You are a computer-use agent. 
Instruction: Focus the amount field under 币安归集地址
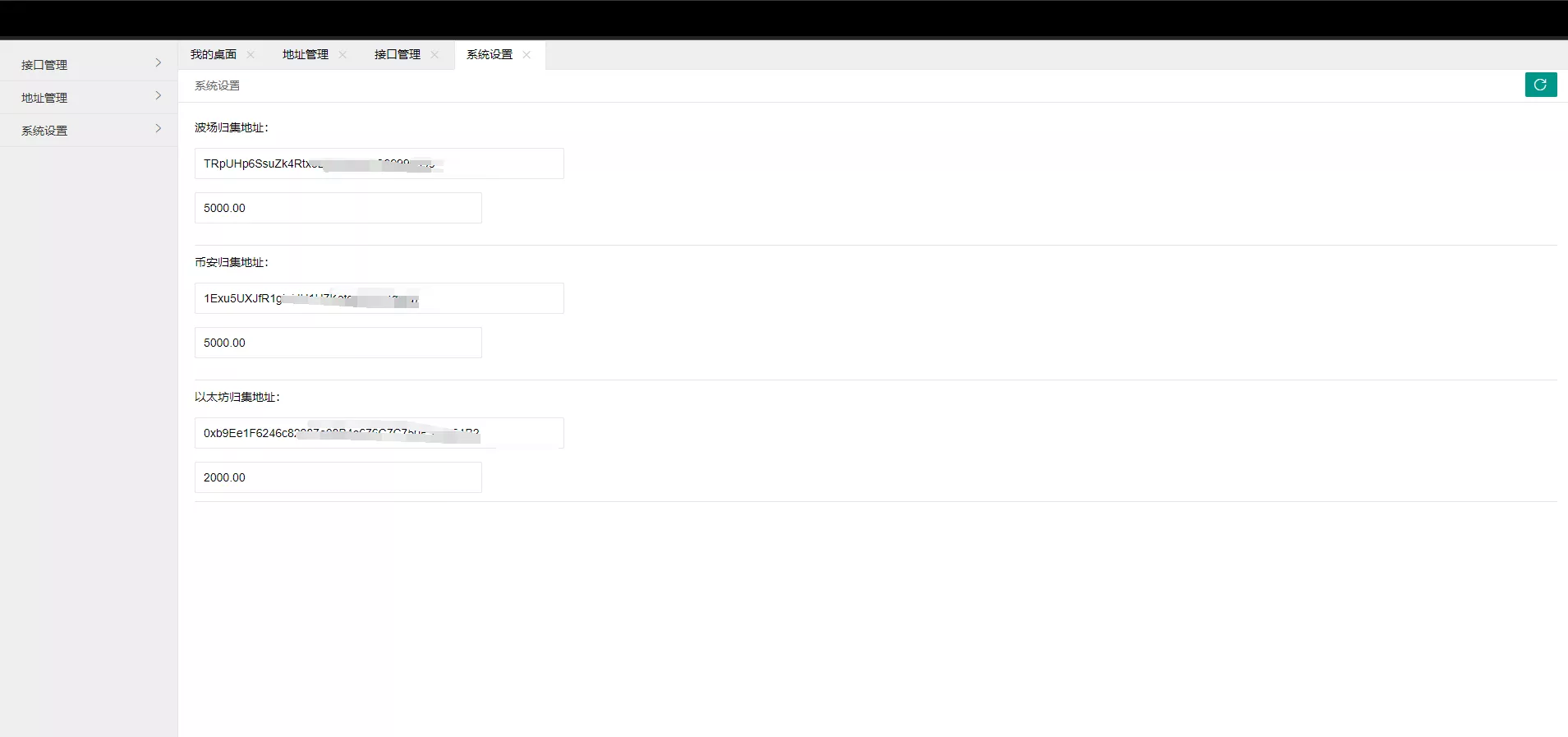[x=338, y=343]
